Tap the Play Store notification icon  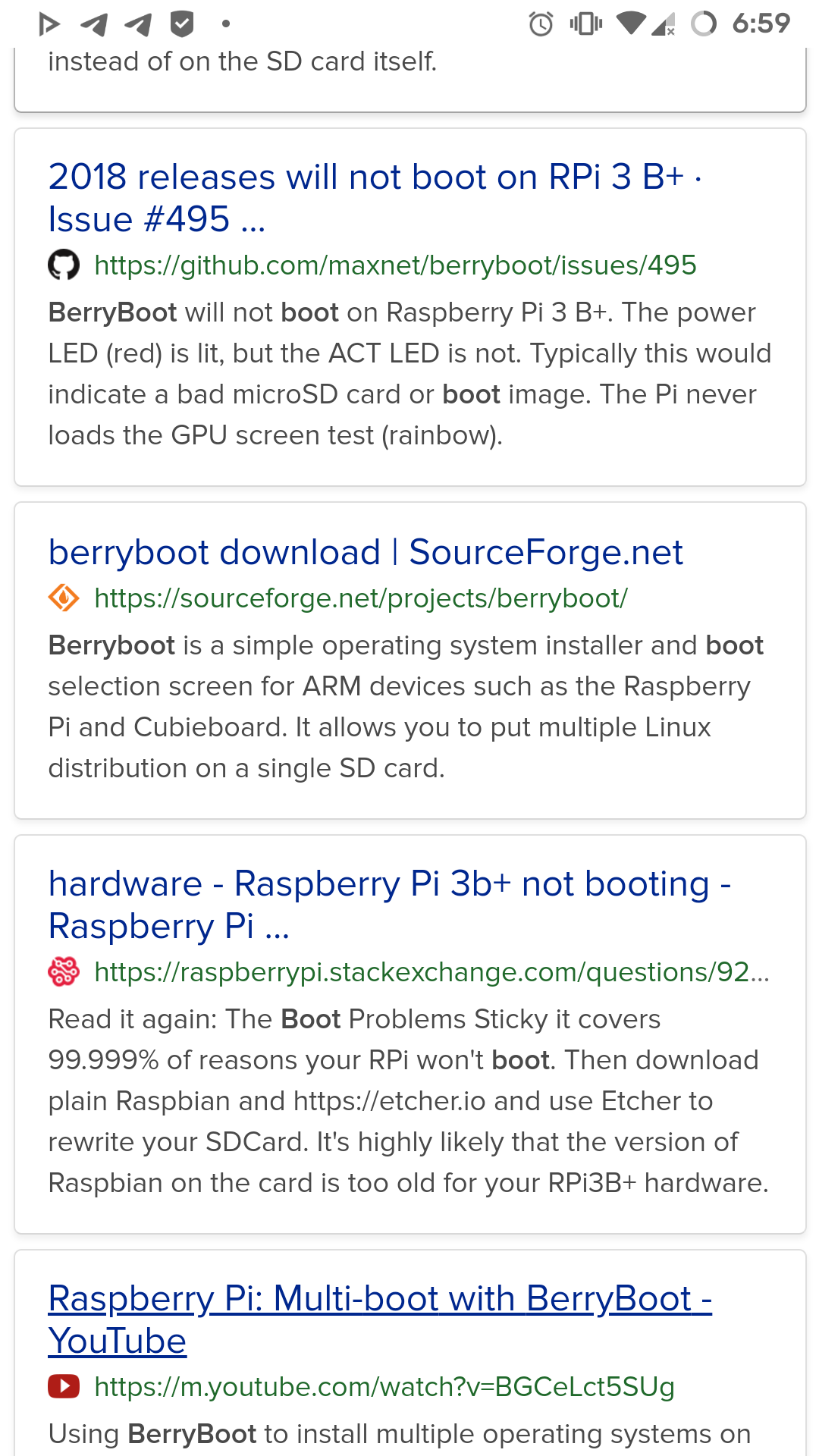pos(49,24)
